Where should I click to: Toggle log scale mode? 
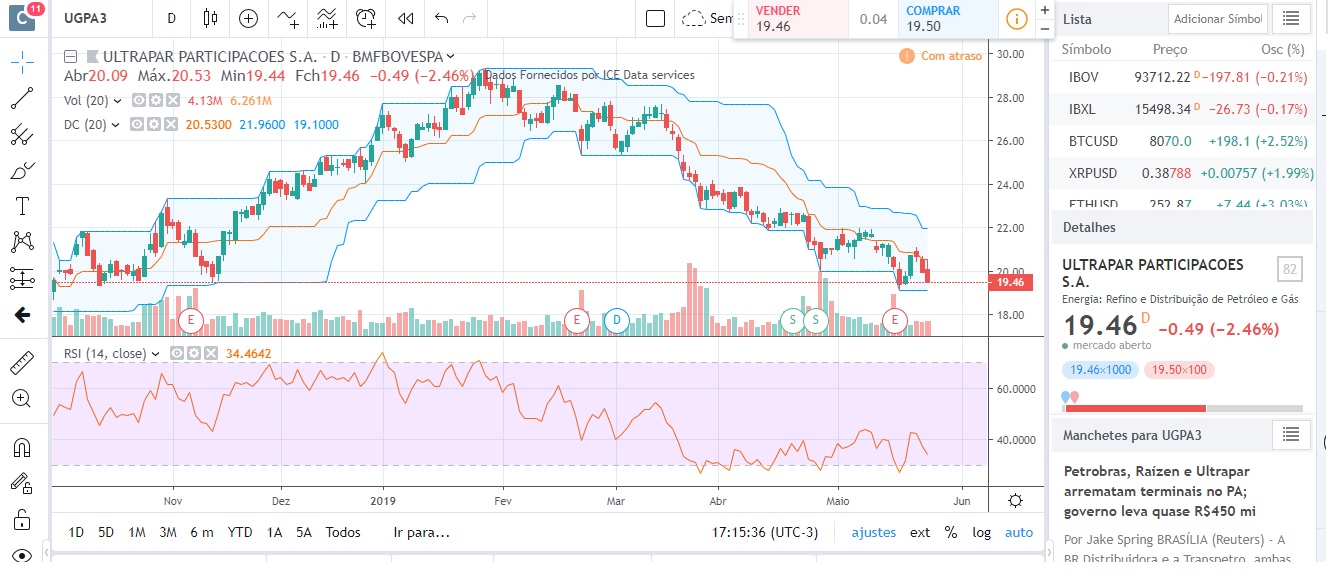pos(982,532)
